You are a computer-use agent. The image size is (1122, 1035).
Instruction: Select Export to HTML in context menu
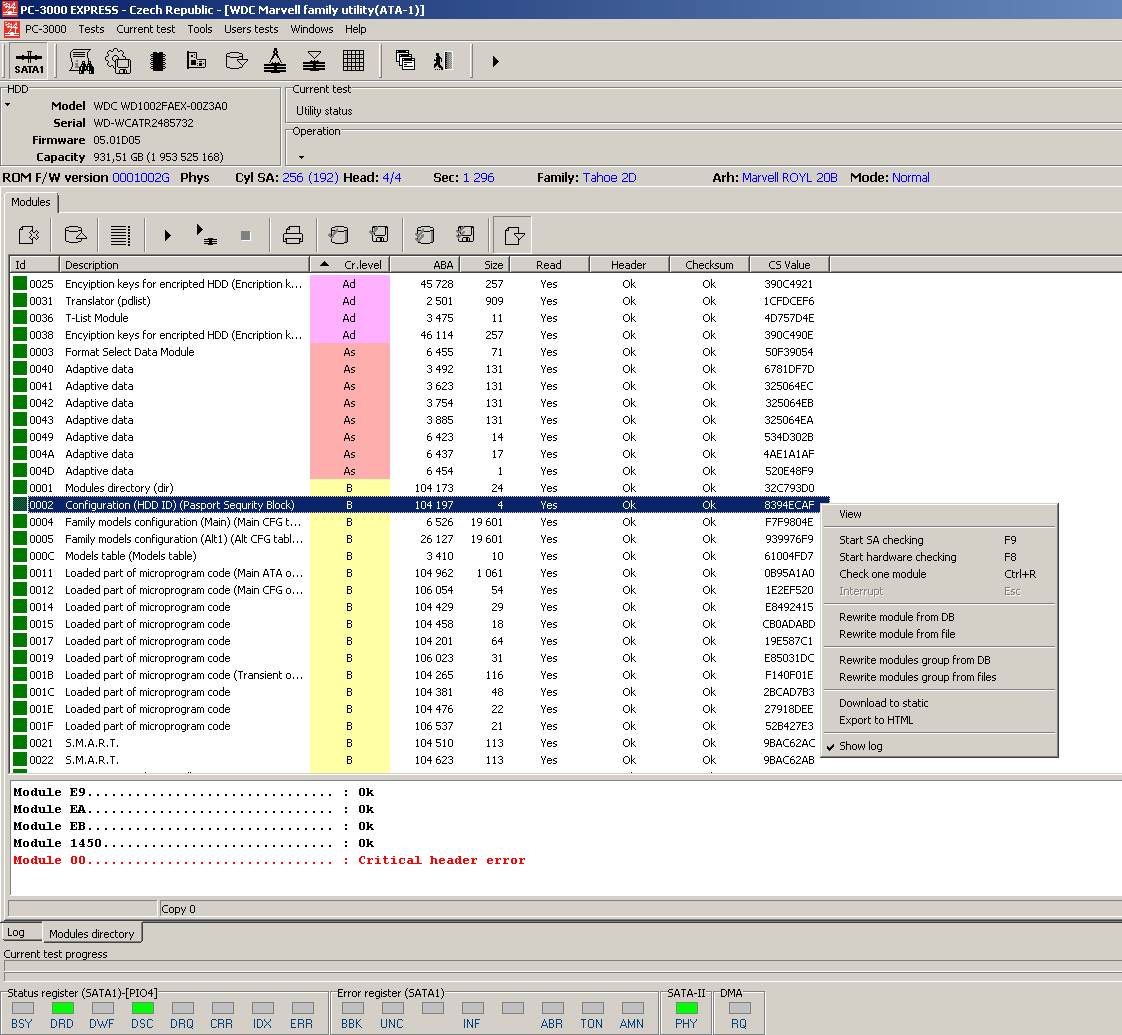875,720
